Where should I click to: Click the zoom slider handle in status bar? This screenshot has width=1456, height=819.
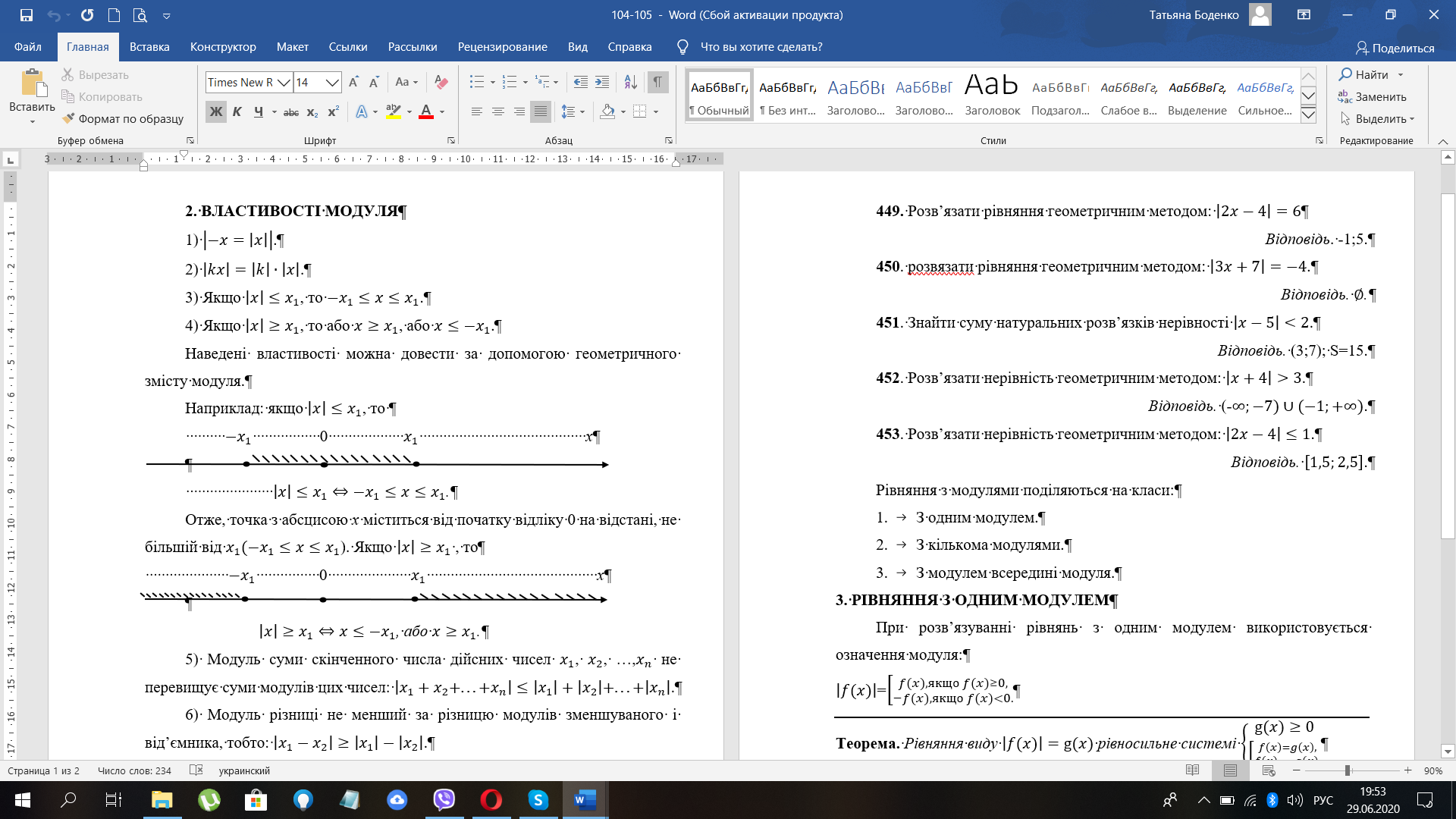1348,770
